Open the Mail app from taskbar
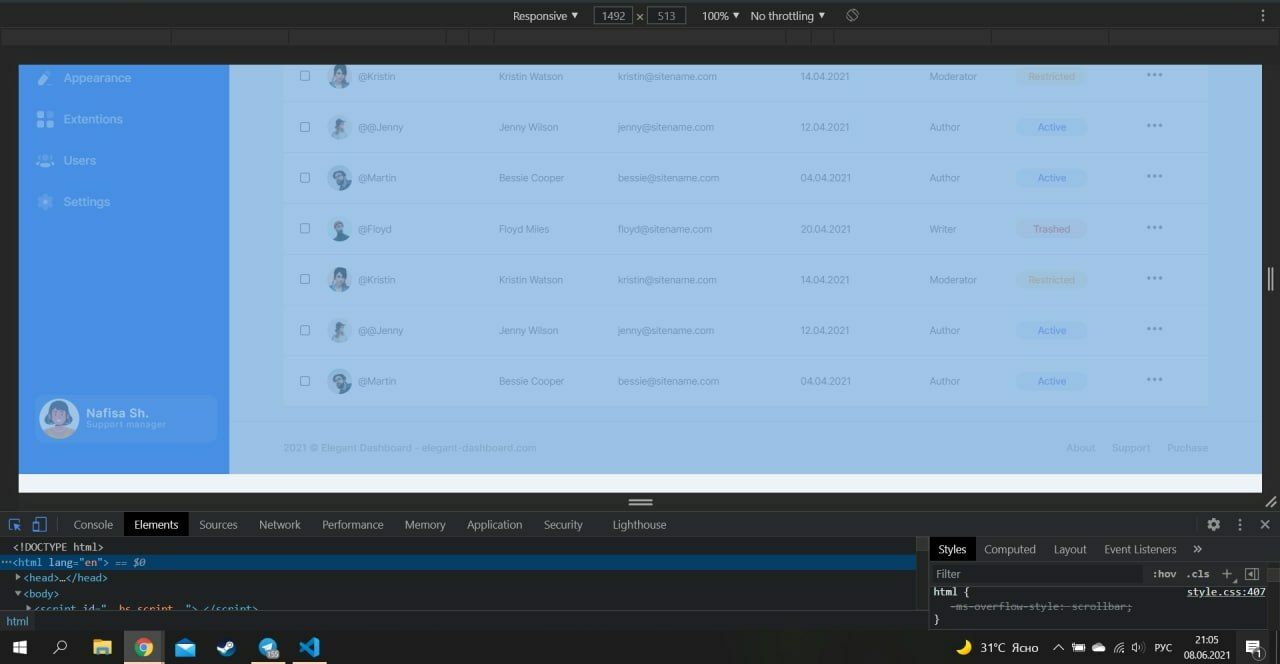1280x664 pixels. (185, 647)
